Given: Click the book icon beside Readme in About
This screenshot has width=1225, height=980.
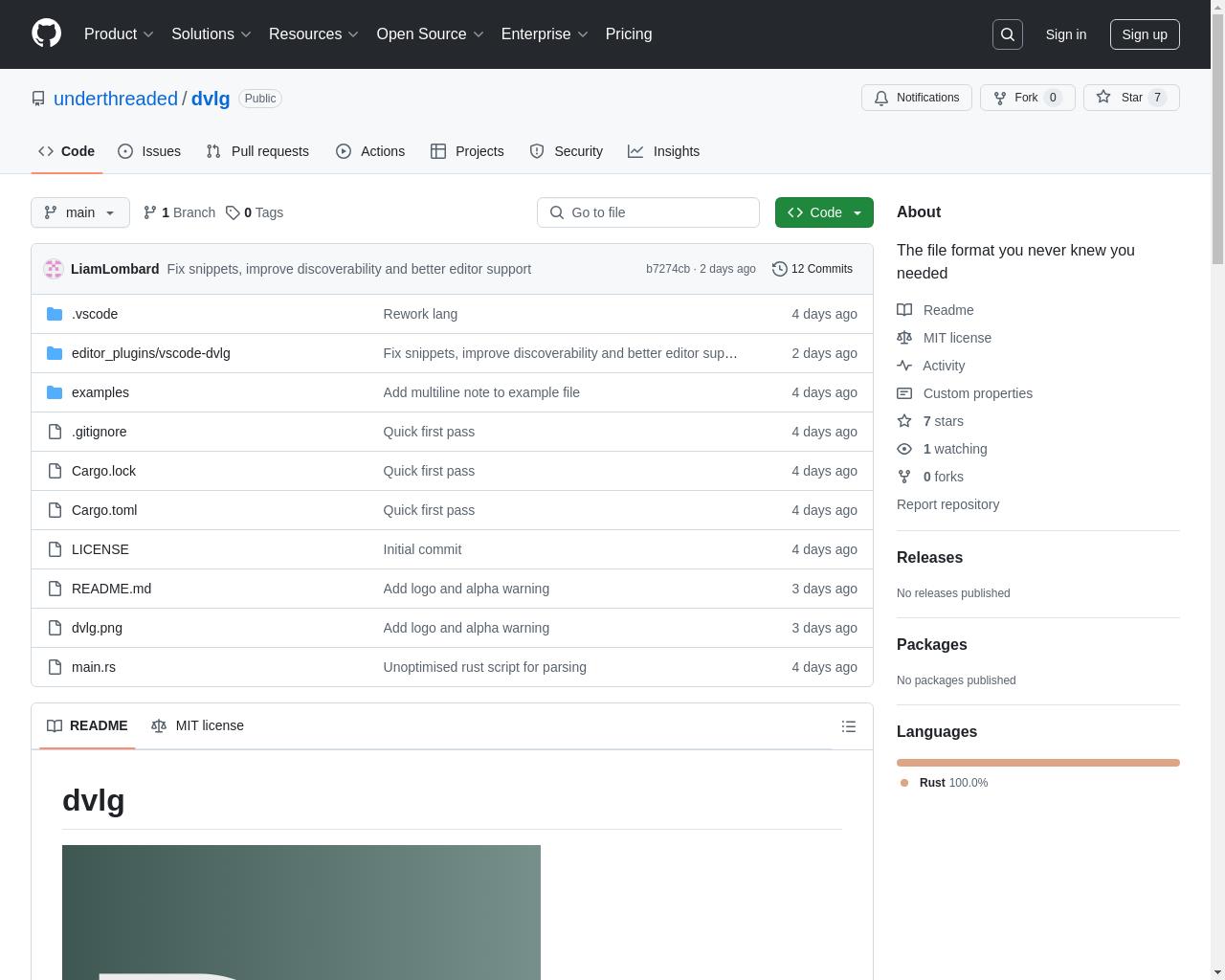Looking at the screenshot, I should coord(904,310).
